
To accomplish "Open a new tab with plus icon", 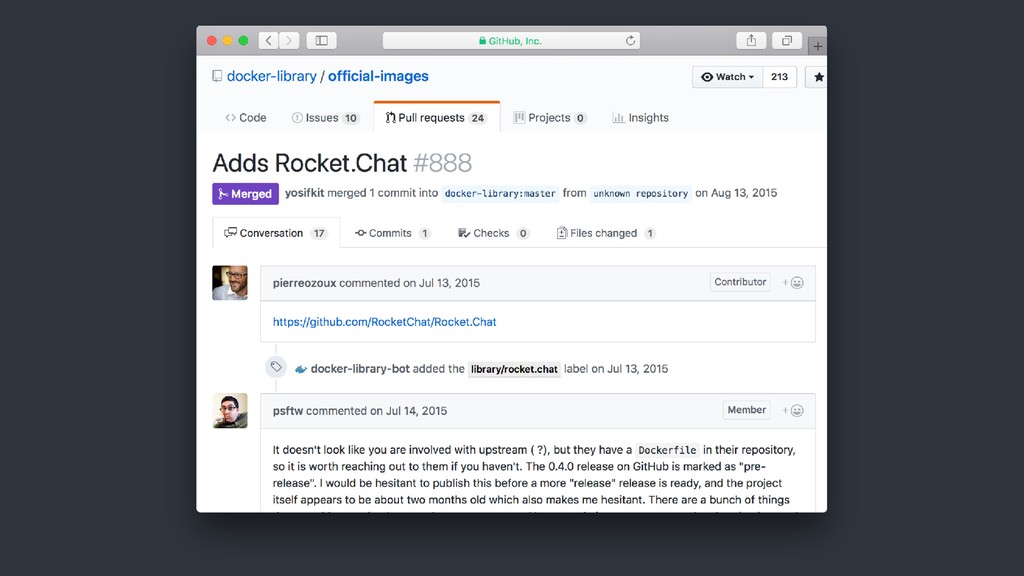I will tap(818, 46).
